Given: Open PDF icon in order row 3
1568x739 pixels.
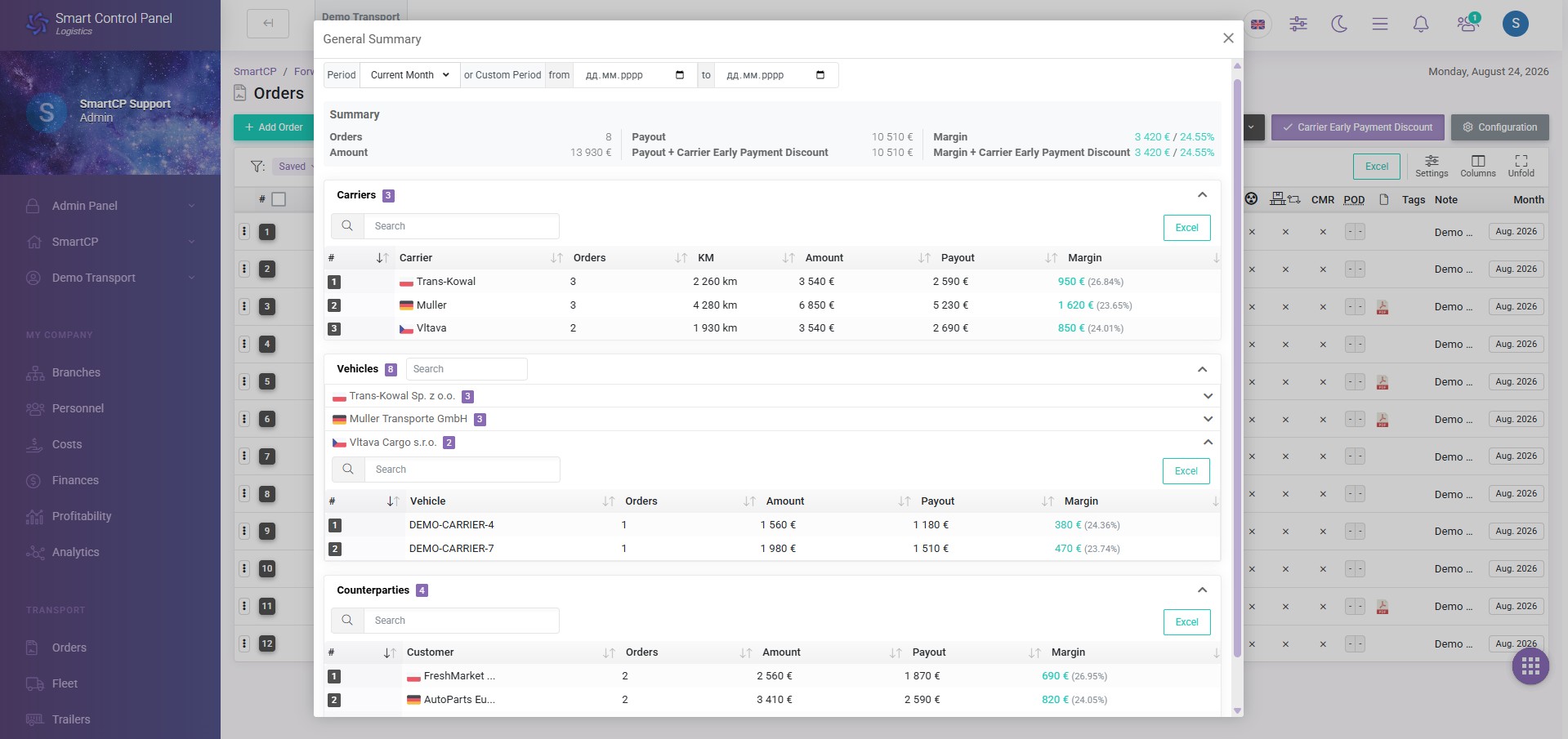Looking at the screenshot, I should pyautogui.click(x=1383, y=307).
